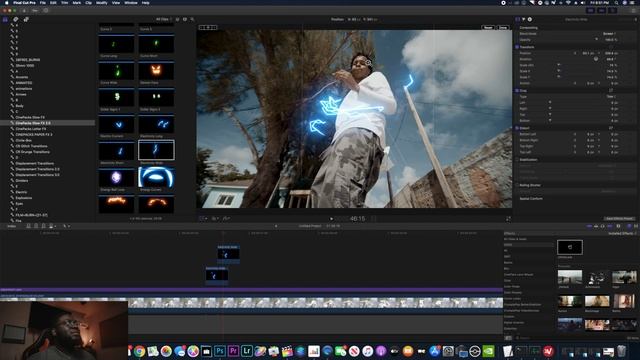Viewport: 640px width, 360px height.
Task: Open the photos and audio sidebar icon
Action: coord(16,19)
